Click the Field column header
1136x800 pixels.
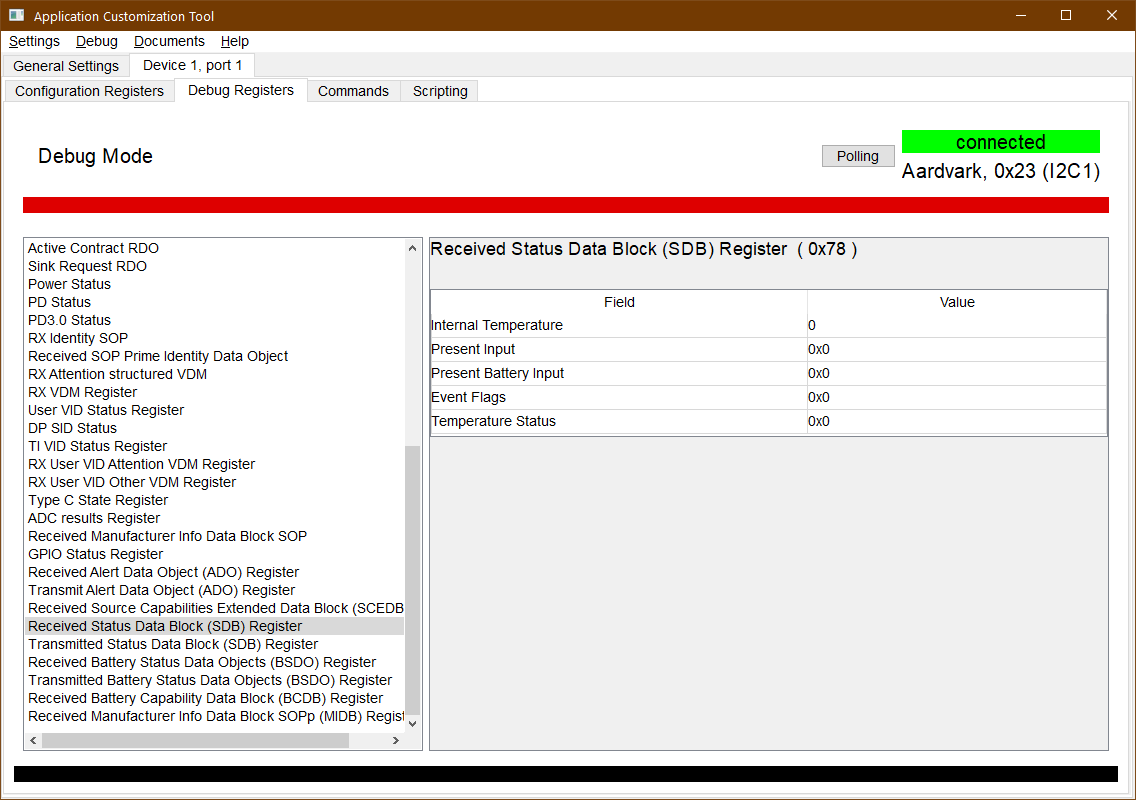pyautogui.click(x=619, y=302)
